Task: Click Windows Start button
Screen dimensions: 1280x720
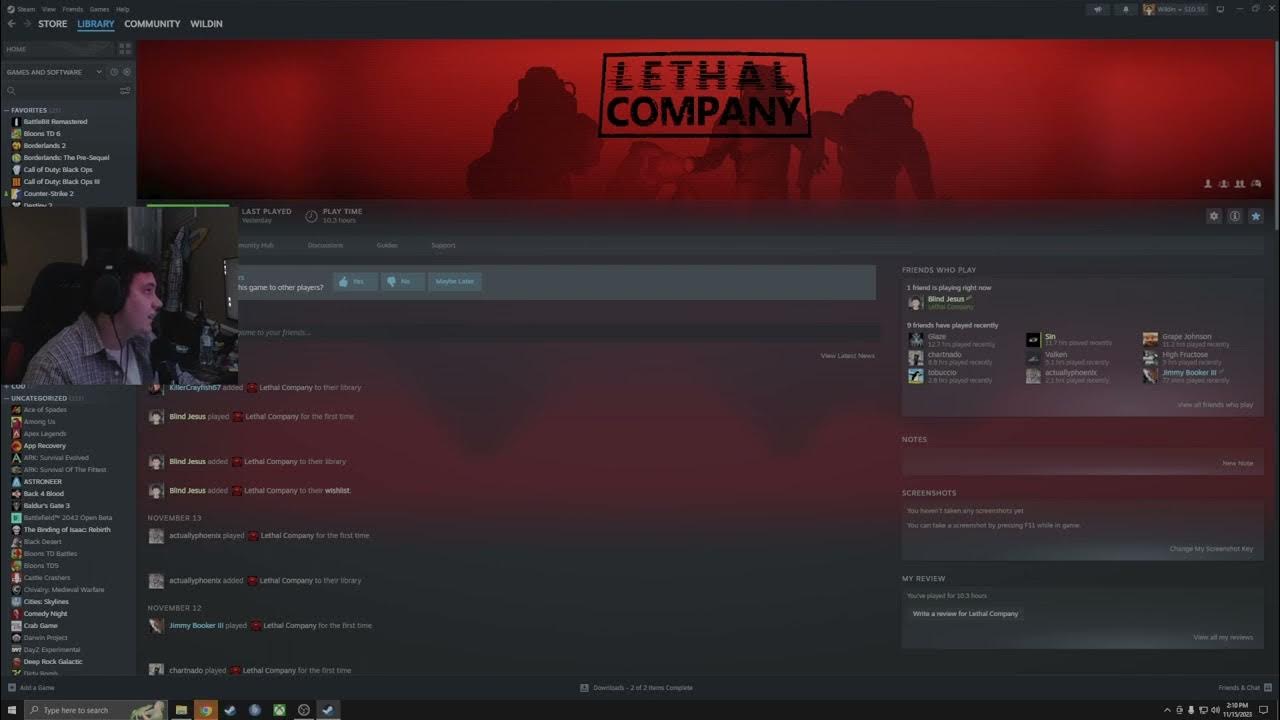Action: point(11,710)
